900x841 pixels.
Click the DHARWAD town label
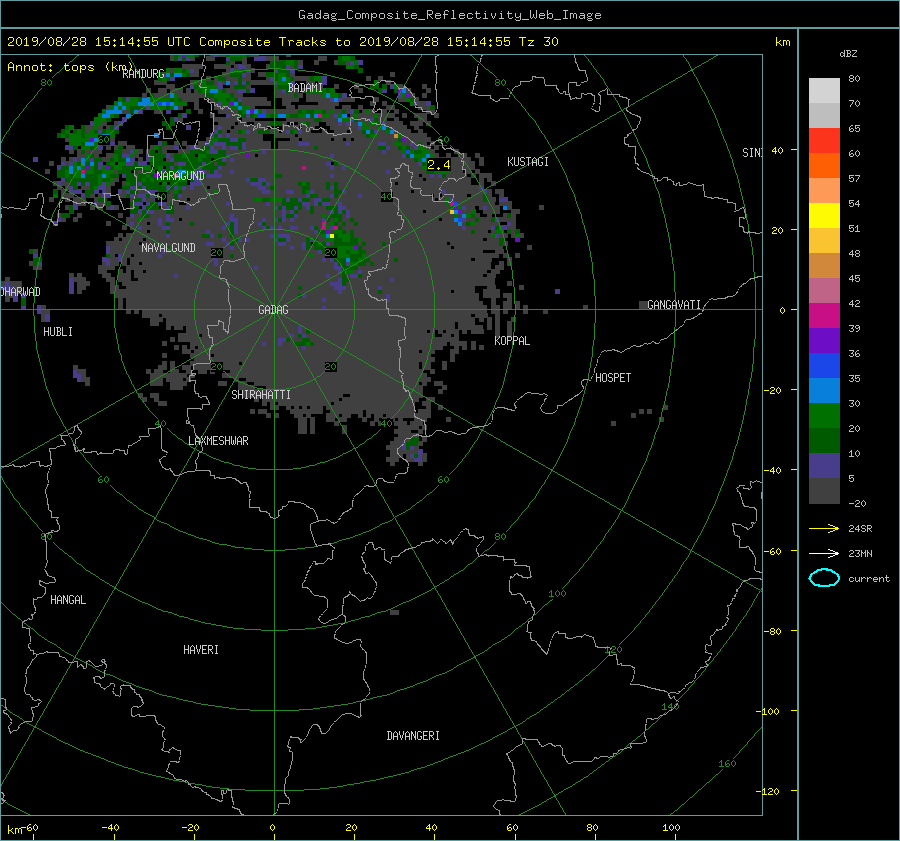click(21, 292)
